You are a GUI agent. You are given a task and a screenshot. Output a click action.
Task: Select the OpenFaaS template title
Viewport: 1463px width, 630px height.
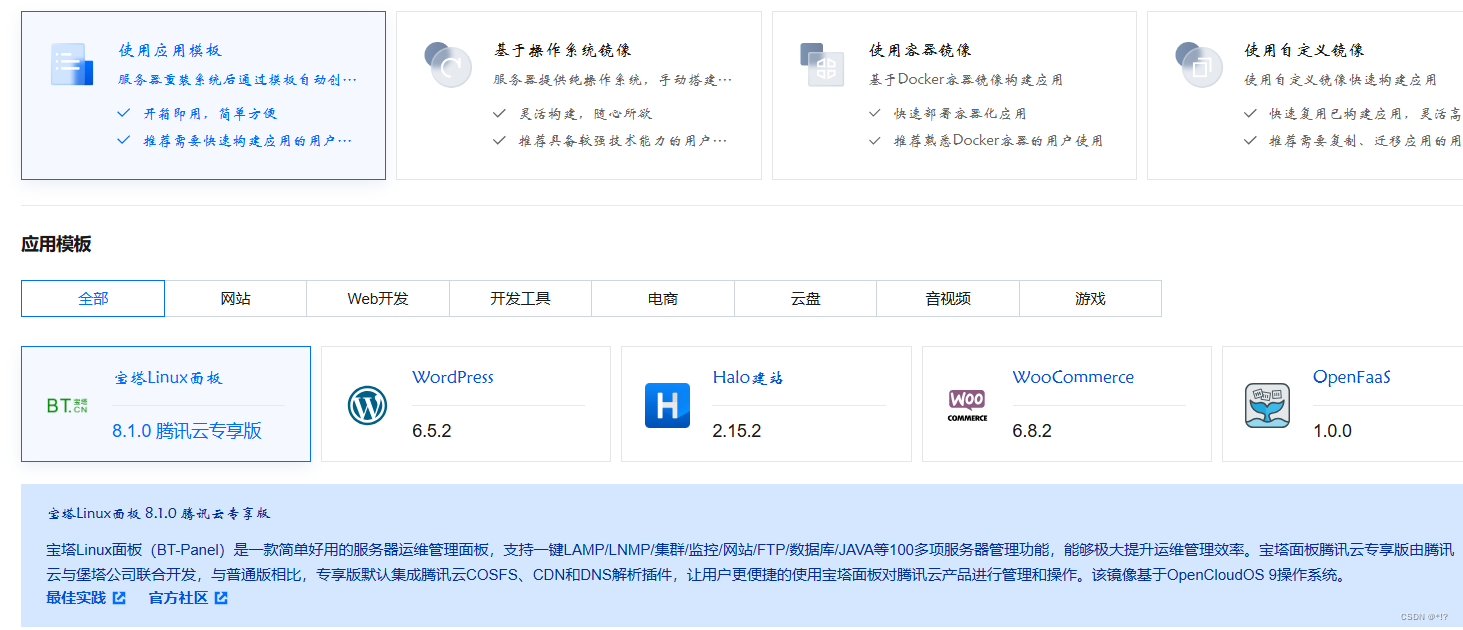[1352, 377]
